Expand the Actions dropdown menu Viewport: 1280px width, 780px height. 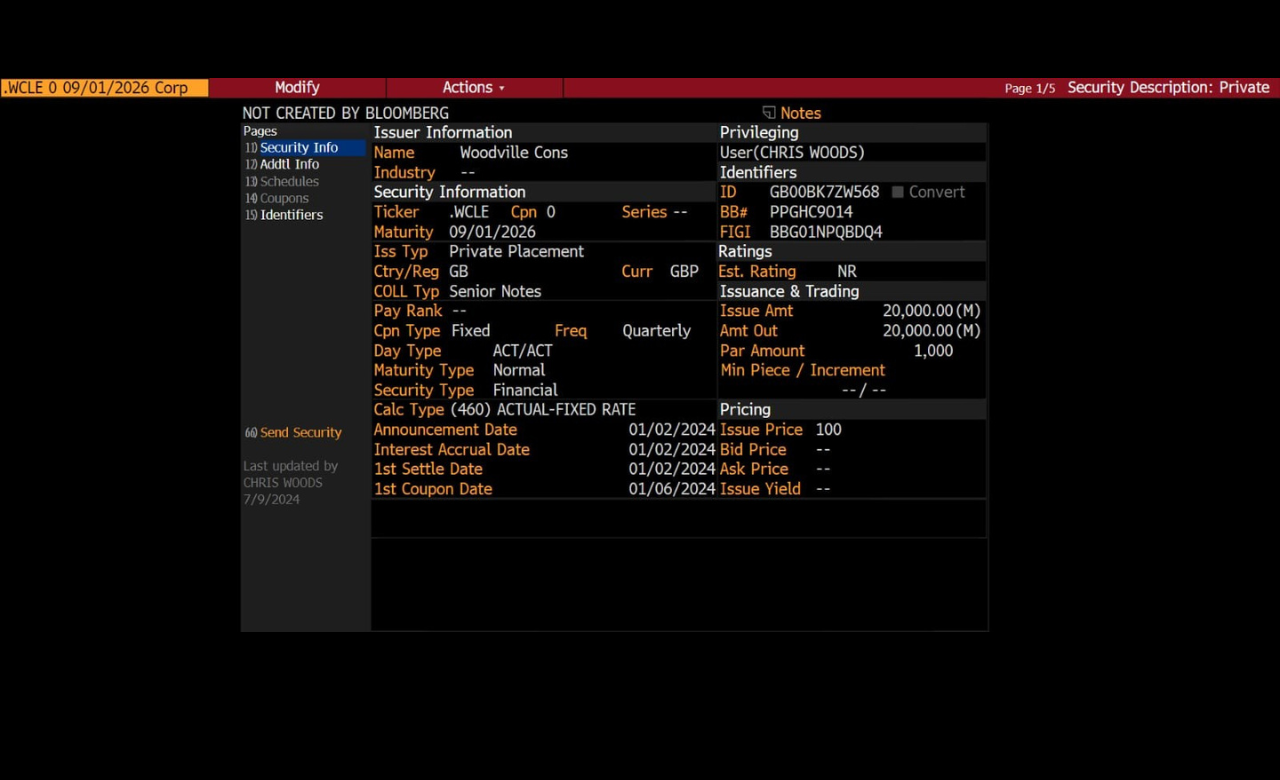pos(474,88)
